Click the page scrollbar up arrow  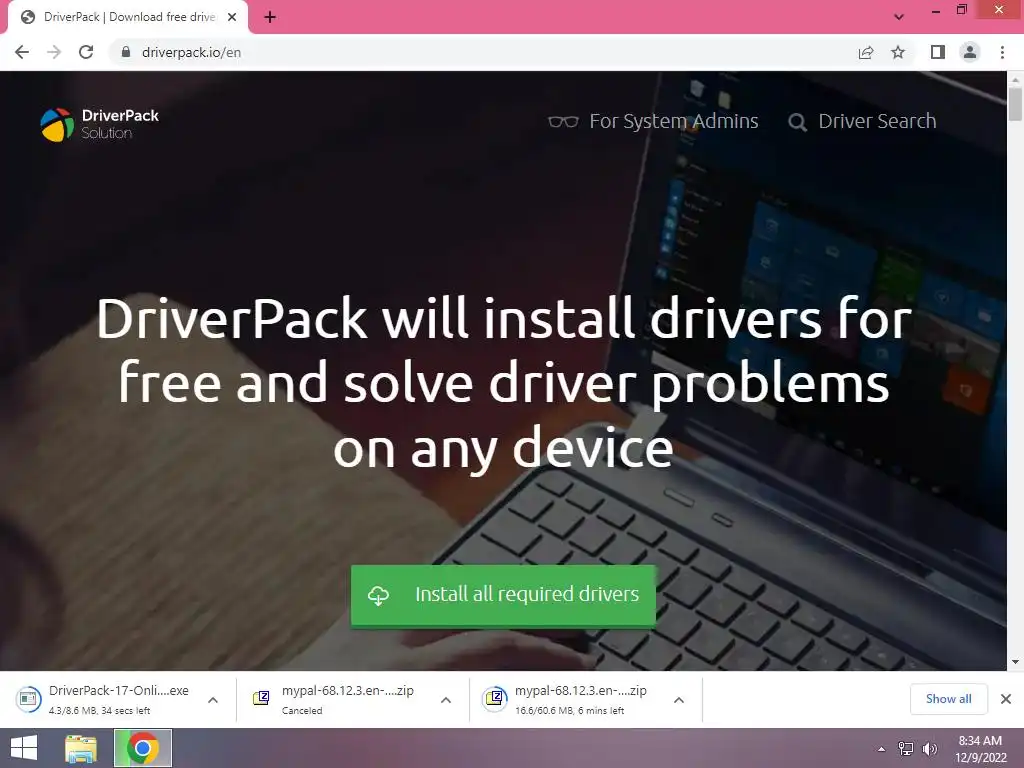[x=1016, y=79]
